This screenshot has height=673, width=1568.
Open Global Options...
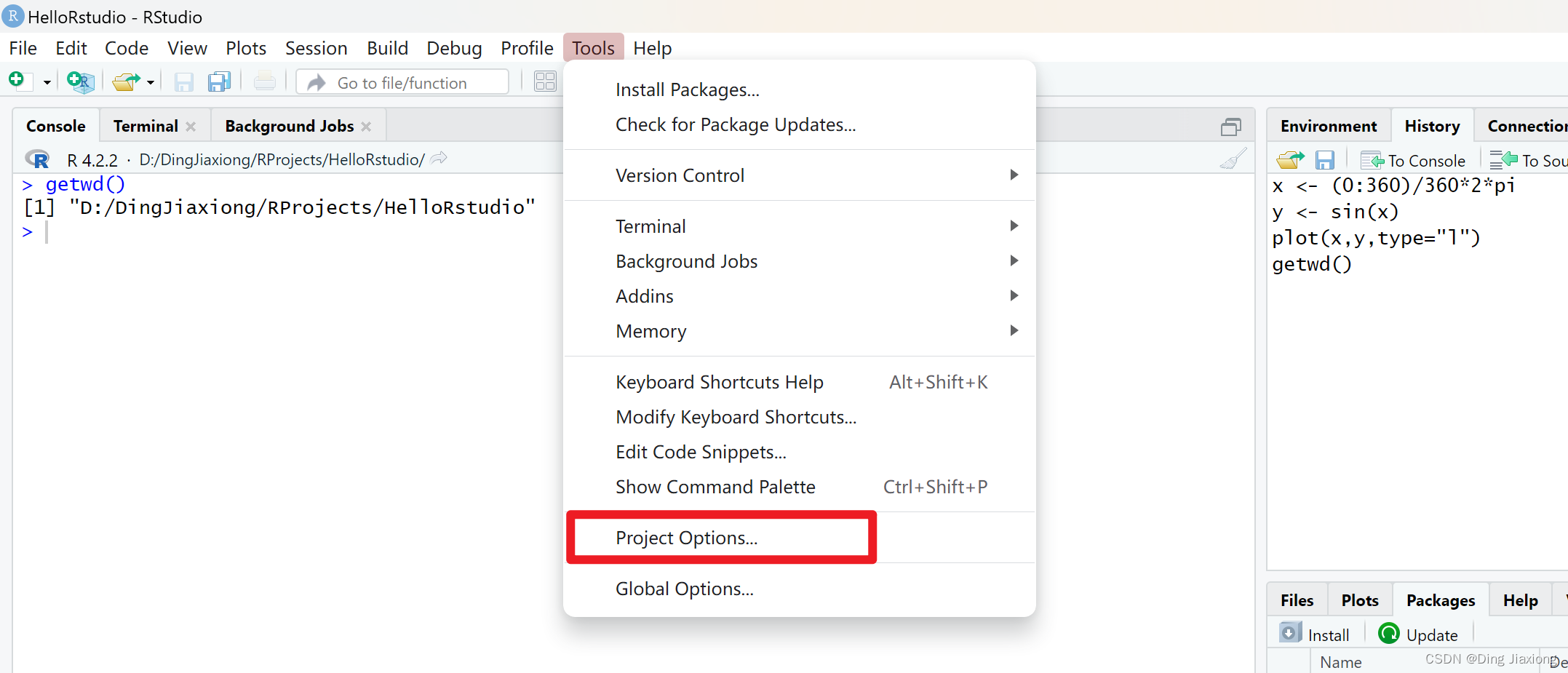(799, 589)
